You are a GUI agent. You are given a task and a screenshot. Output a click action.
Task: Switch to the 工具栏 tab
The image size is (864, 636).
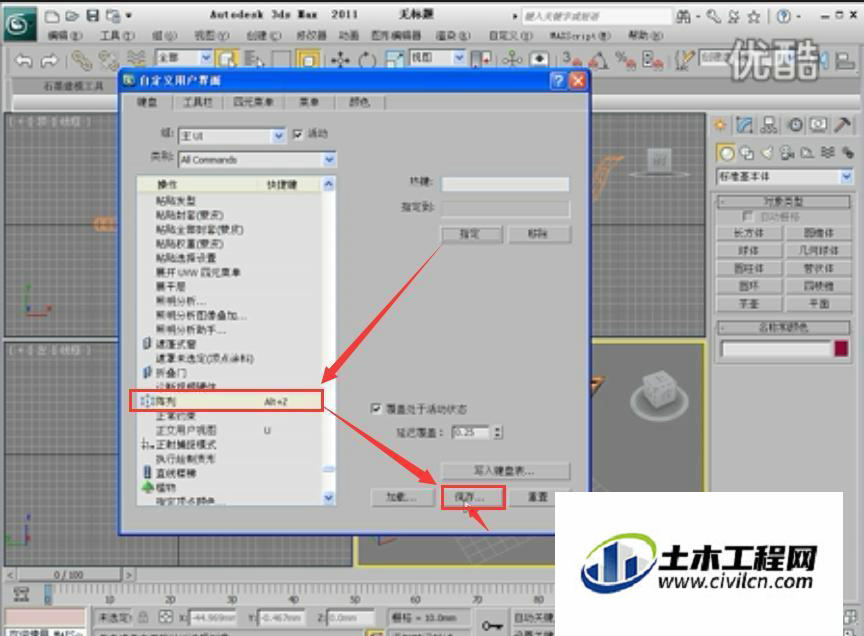tap(197, 103)
